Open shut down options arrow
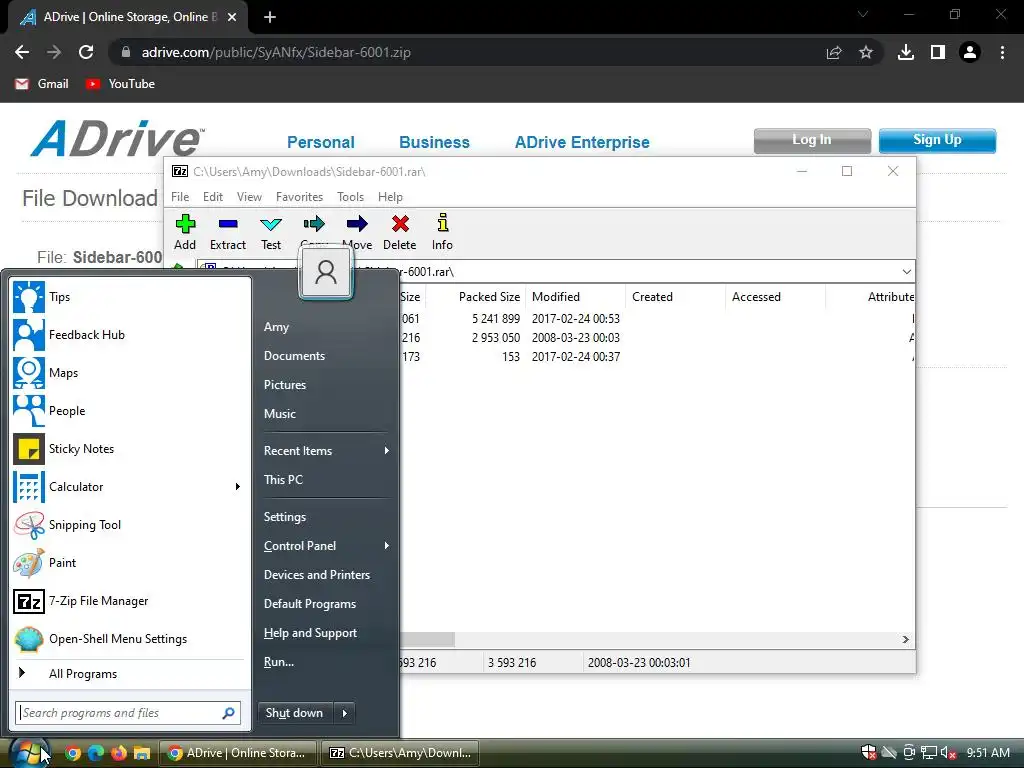The width and height of the screenshot is (1024, 768). point(345,713)
